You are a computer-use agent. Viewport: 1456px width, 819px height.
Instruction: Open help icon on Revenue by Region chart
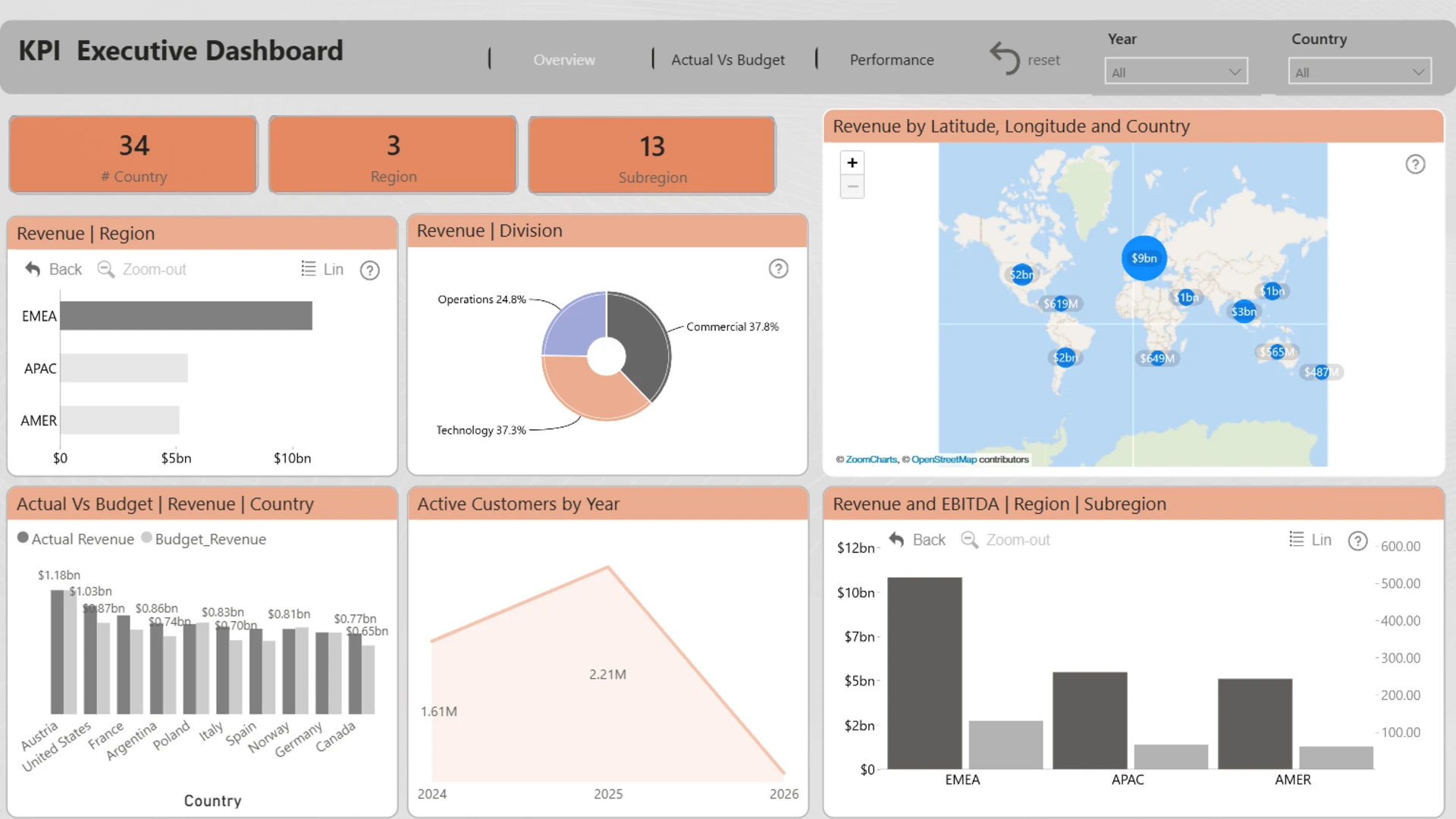click(369, 270)
